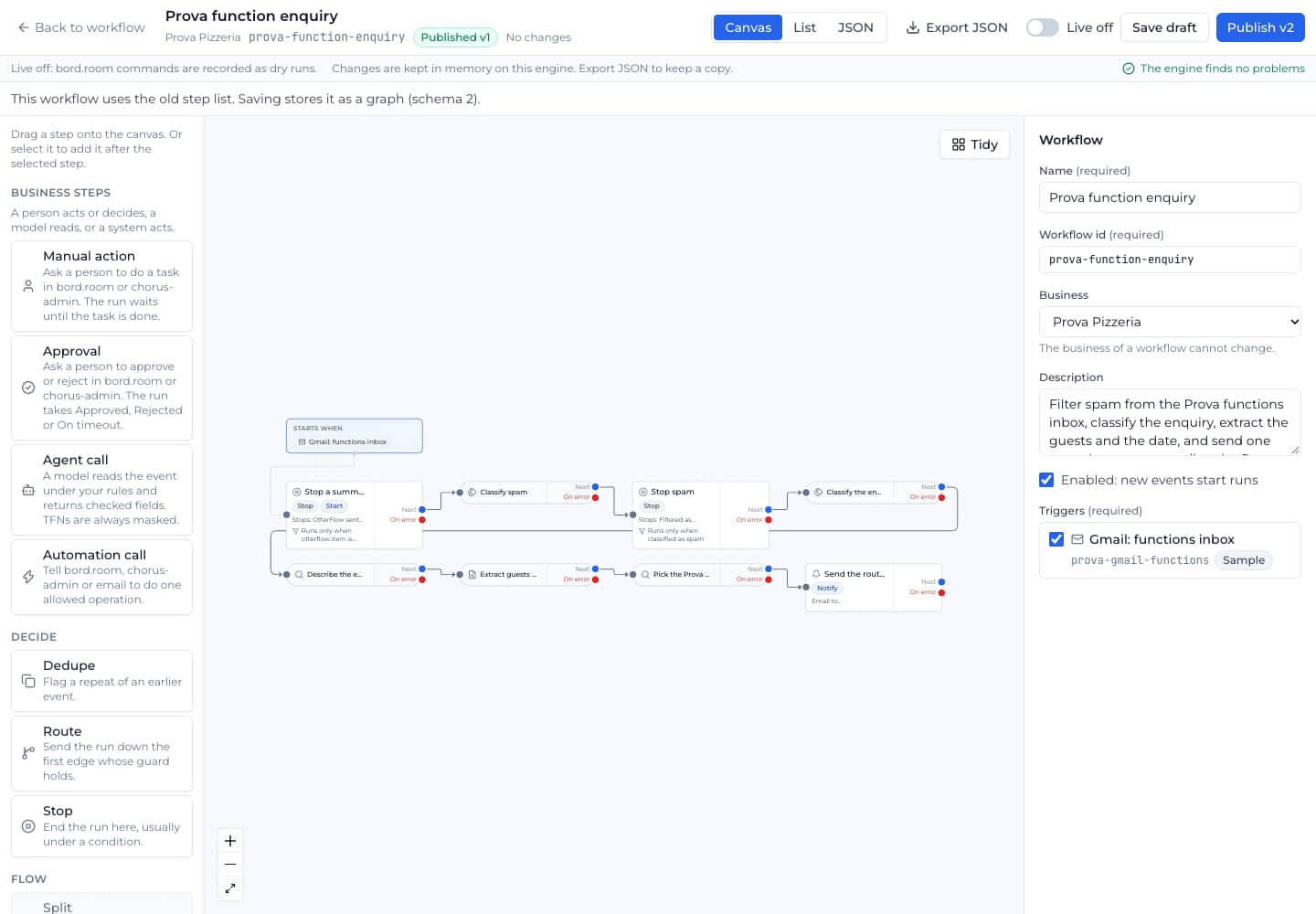Select the Stop a summ... node
The image size is (1316, 914).
tap(354, 515)
